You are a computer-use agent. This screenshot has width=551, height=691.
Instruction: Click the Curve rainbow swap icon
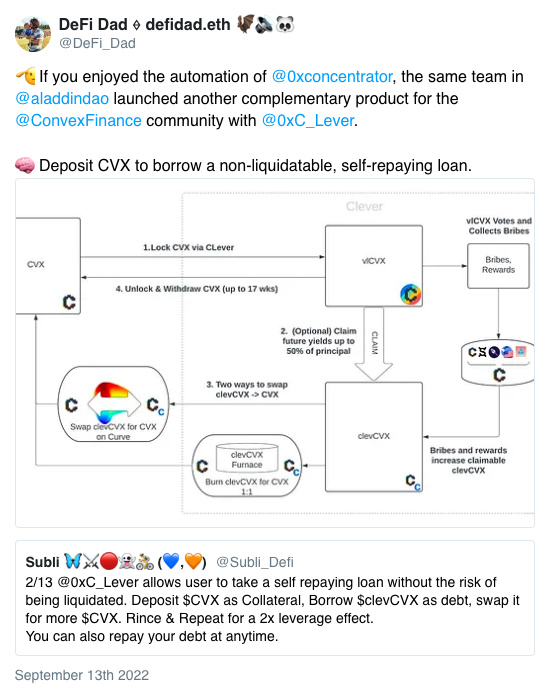pos(114,404)
